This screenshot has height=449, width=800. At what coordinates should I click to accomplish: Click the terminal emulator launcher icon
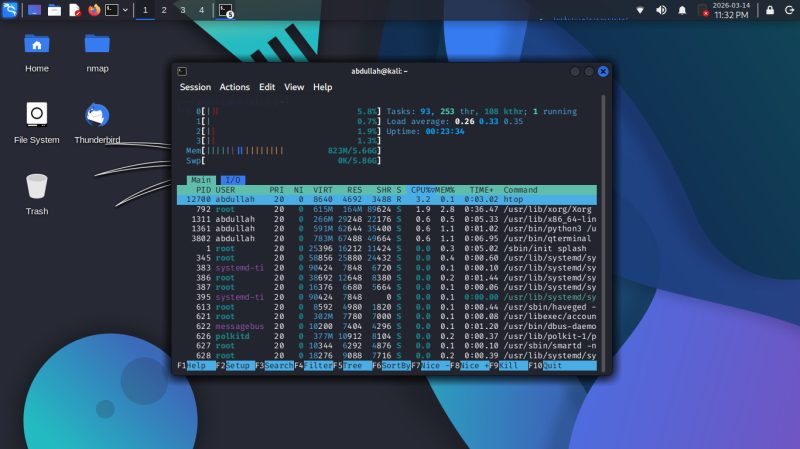coord(112,10)
